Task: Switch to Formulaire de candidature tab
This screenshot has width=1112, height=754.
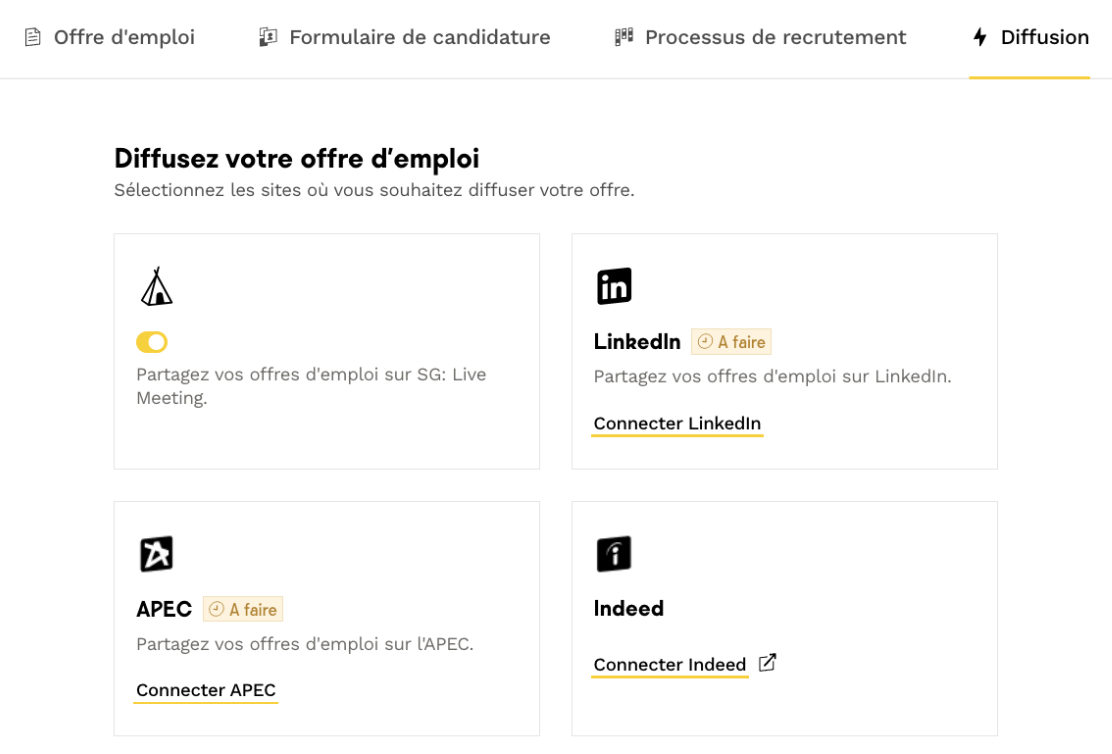Action: click(404, 37)
